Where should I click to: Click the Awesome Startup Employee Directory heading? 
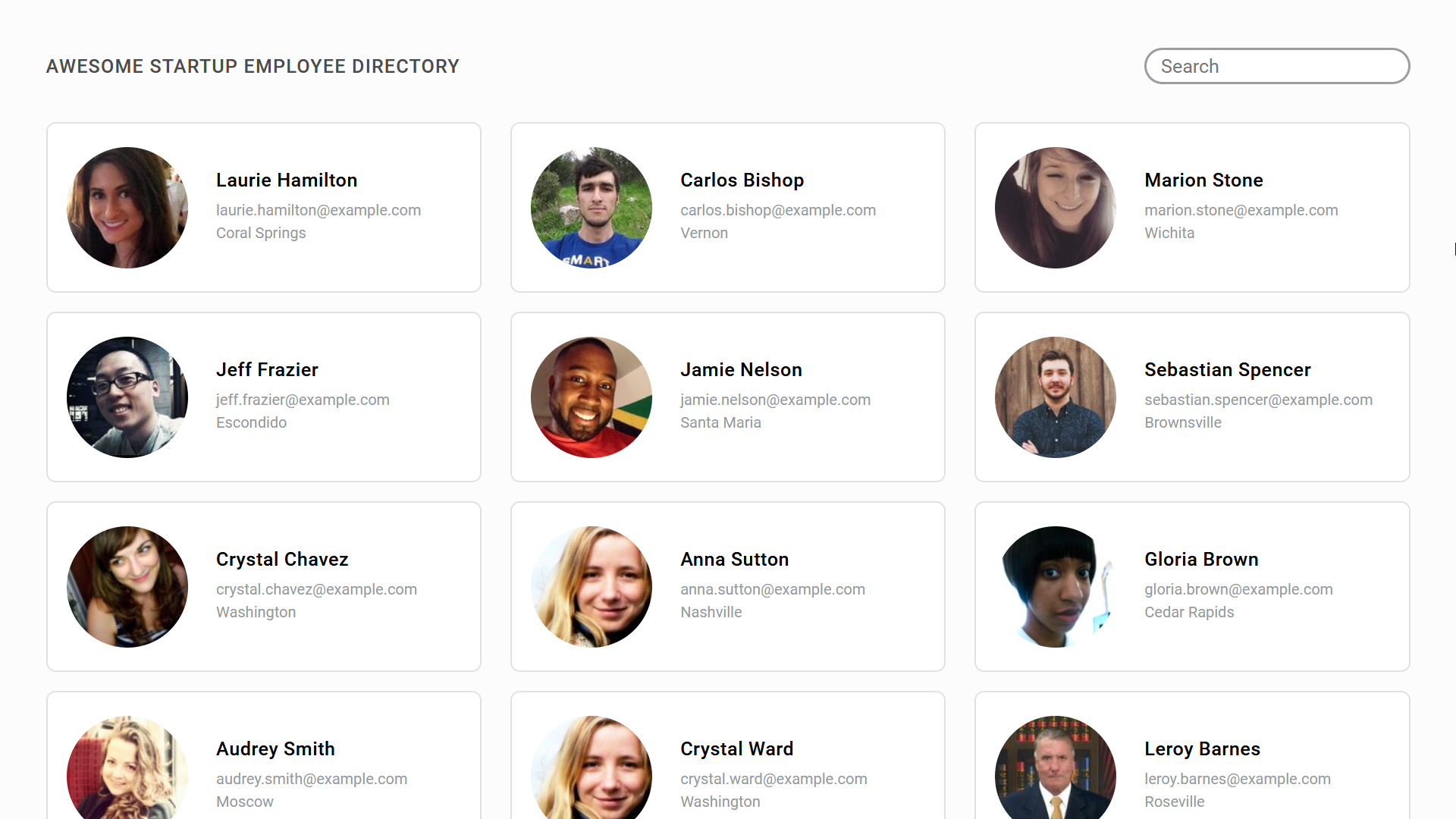[x=253, y=66]
